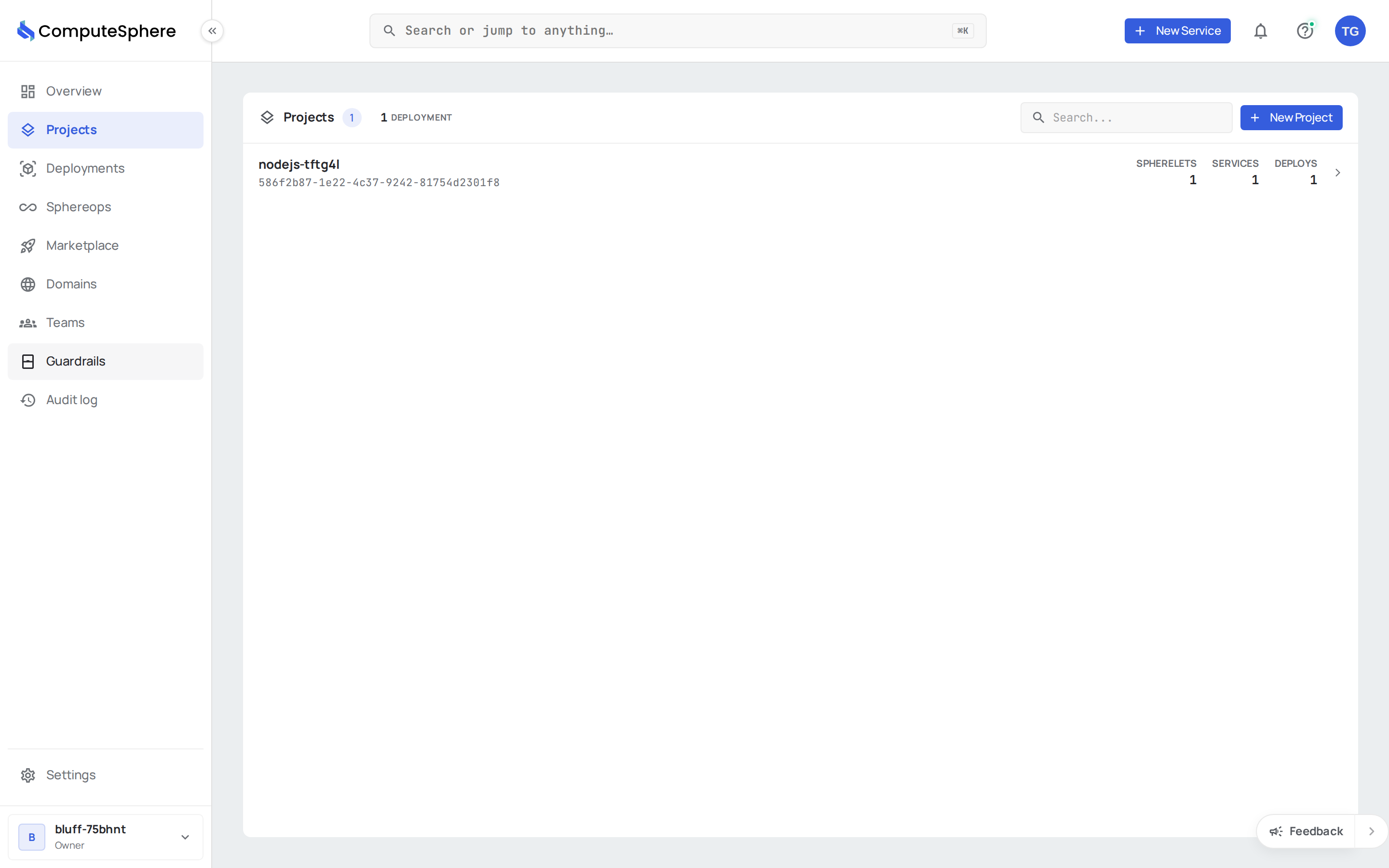Open the Sphereops section

pos(106,207)
